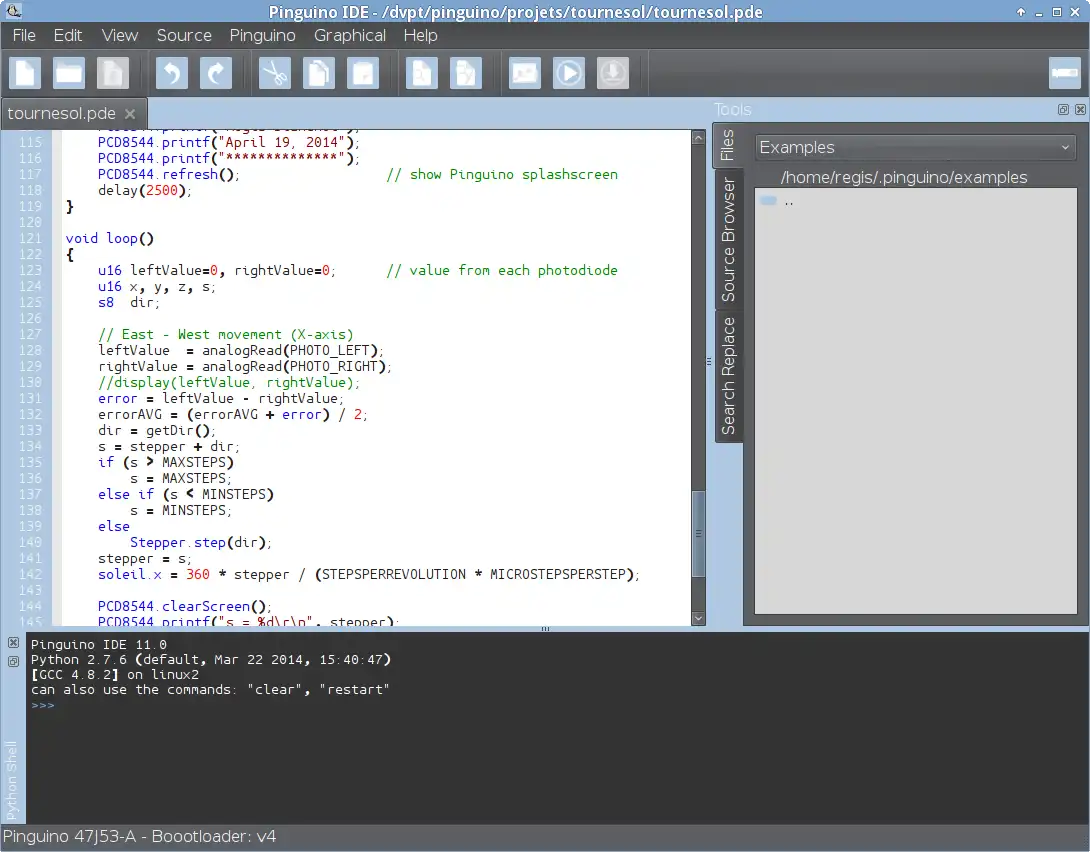The image size is (1090, 852).
Task: Switch to the Search Replace tab
Action: pos(728,375)
